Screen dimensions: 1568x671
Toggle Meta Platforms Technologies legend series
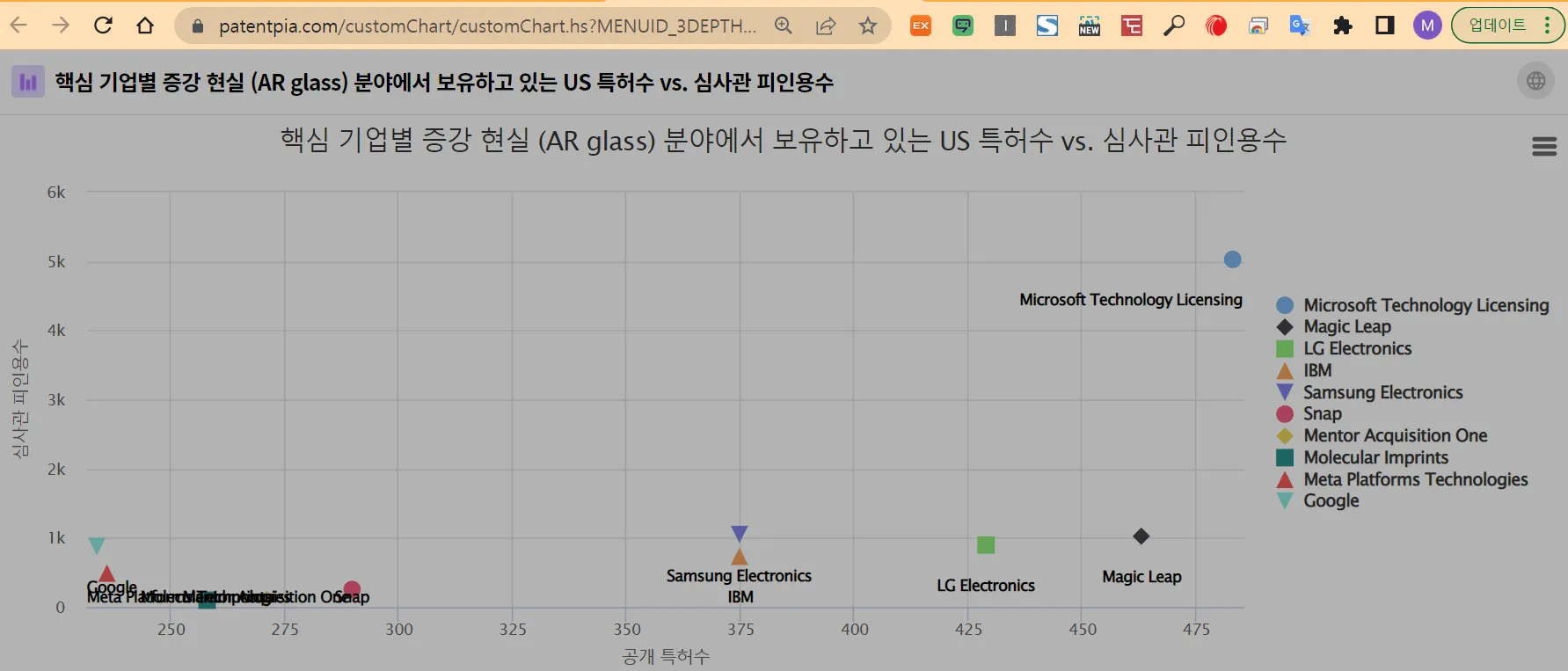[x=1402, y=479]
